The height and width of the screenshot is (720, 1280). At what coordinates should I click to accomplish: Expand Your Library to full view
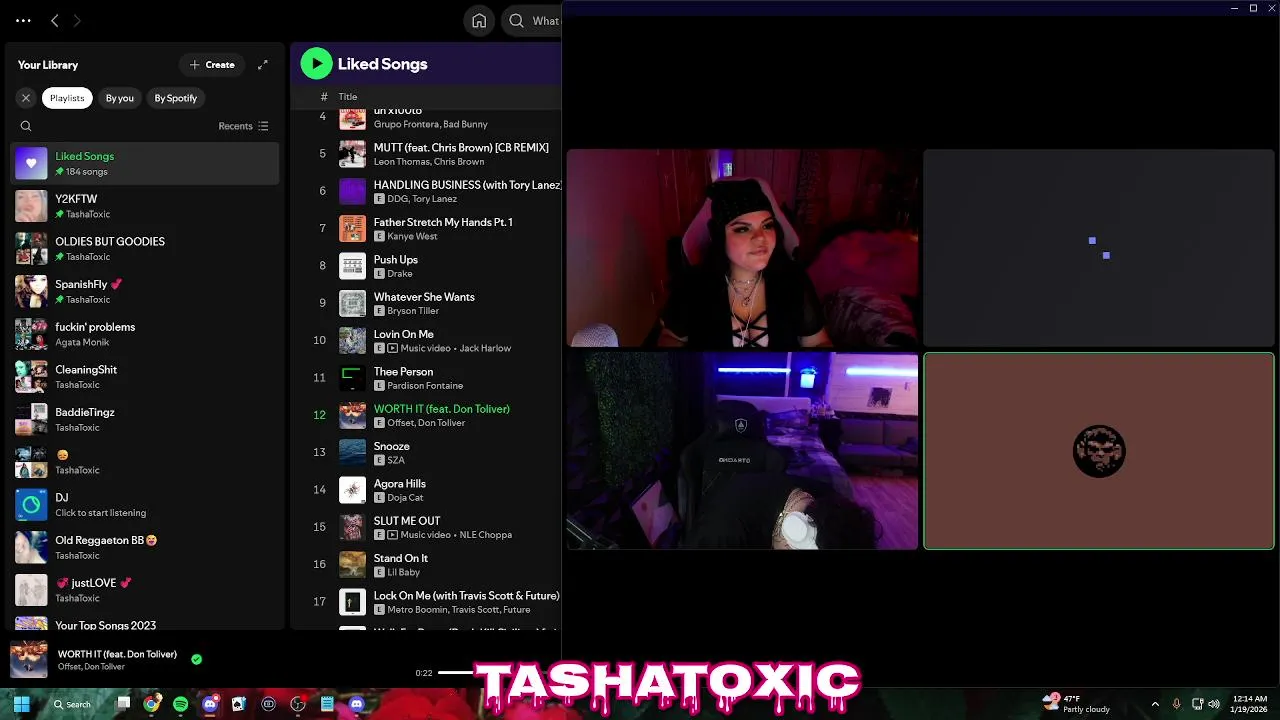pyautogui.click(x=262, y=65)
